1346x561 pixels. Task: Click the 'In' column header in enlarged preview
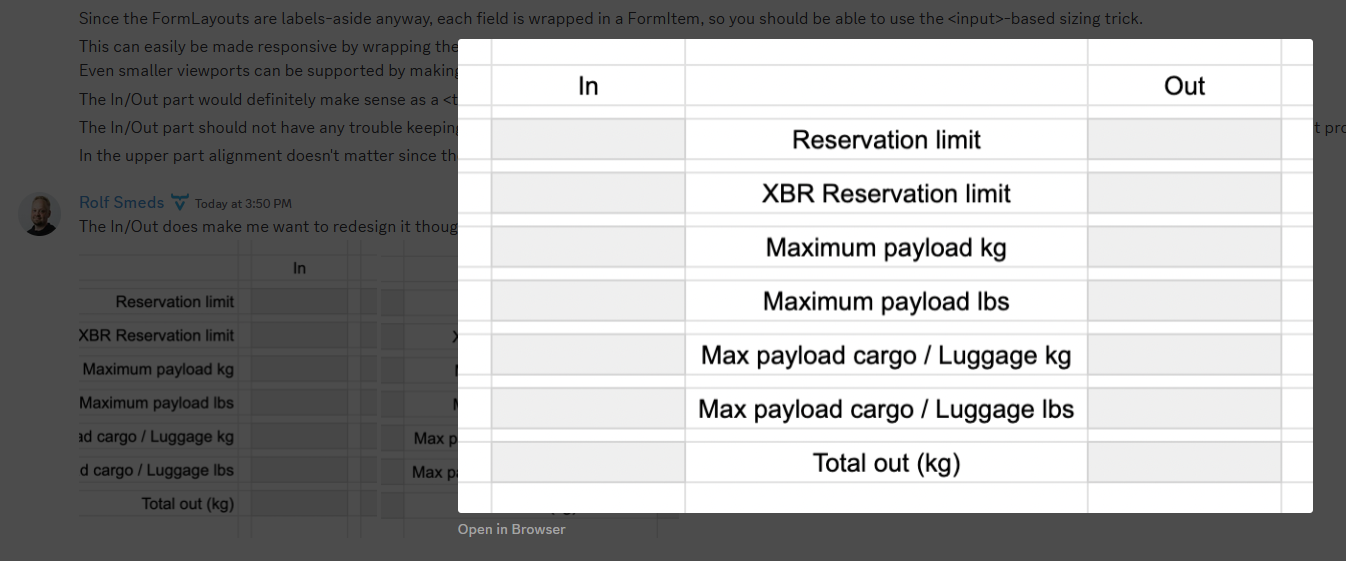pos(588,86)
